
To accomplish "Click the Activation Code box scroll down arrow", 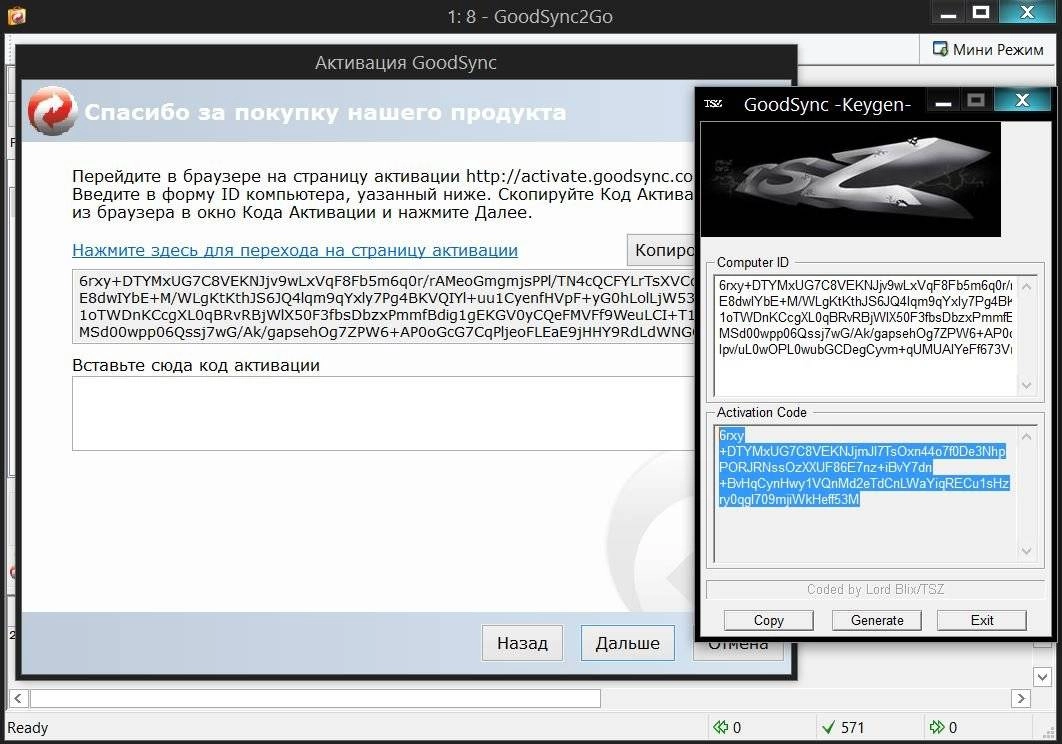I will pos(1026,551).
